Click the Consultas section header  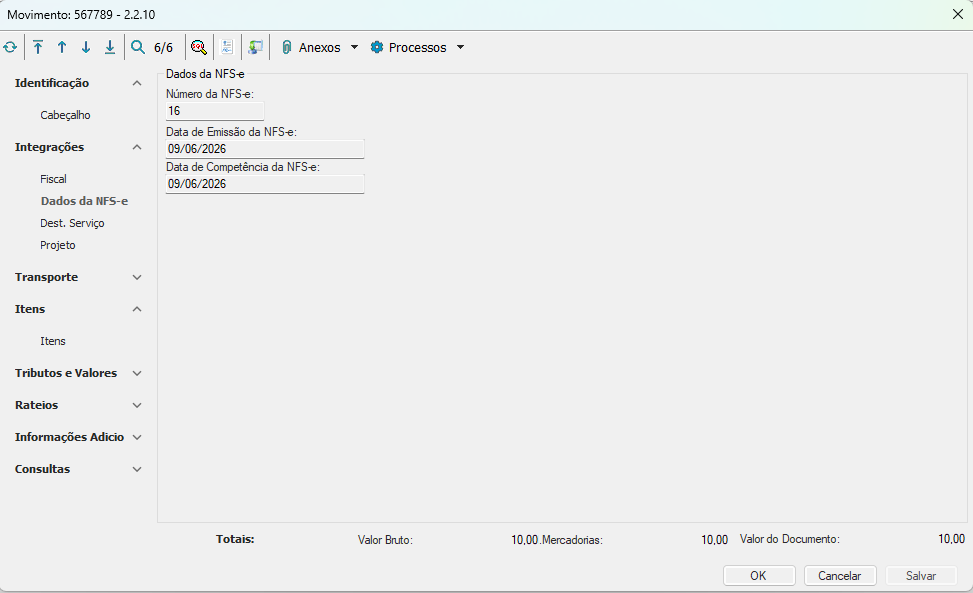(x=42, y=470)
